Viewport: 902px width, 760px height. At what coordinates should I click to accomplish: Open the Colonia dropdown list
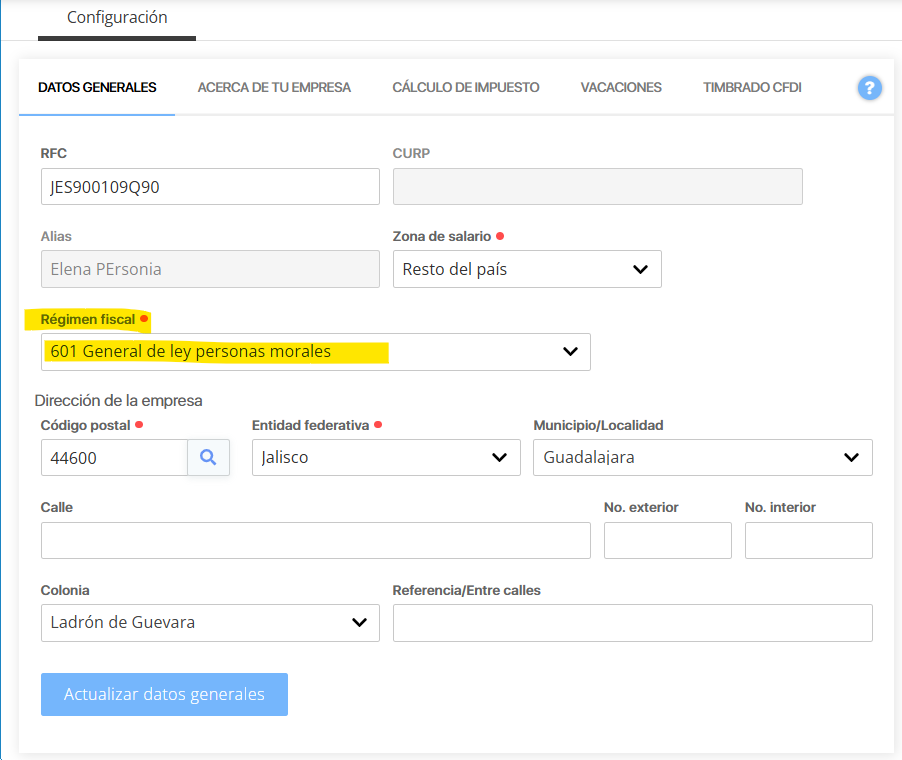pos(209,622)
